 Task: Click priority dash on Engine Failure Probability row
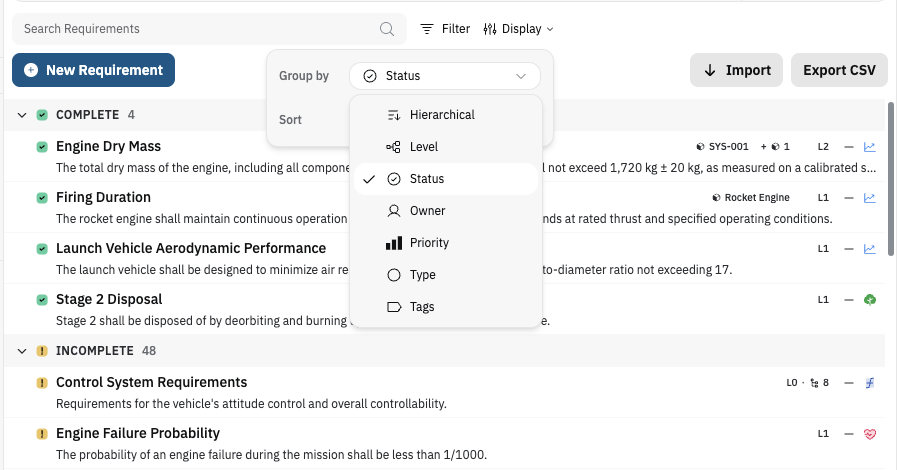pyautogui.click(x=849, y=434)
